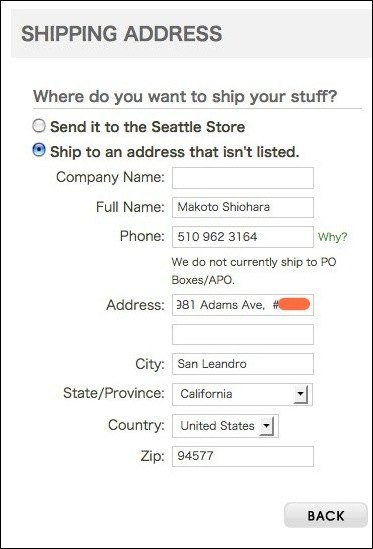Open the California state combo box
This screenshot has height=549, width=373.
pyautogui.click(x=242, y=394)
